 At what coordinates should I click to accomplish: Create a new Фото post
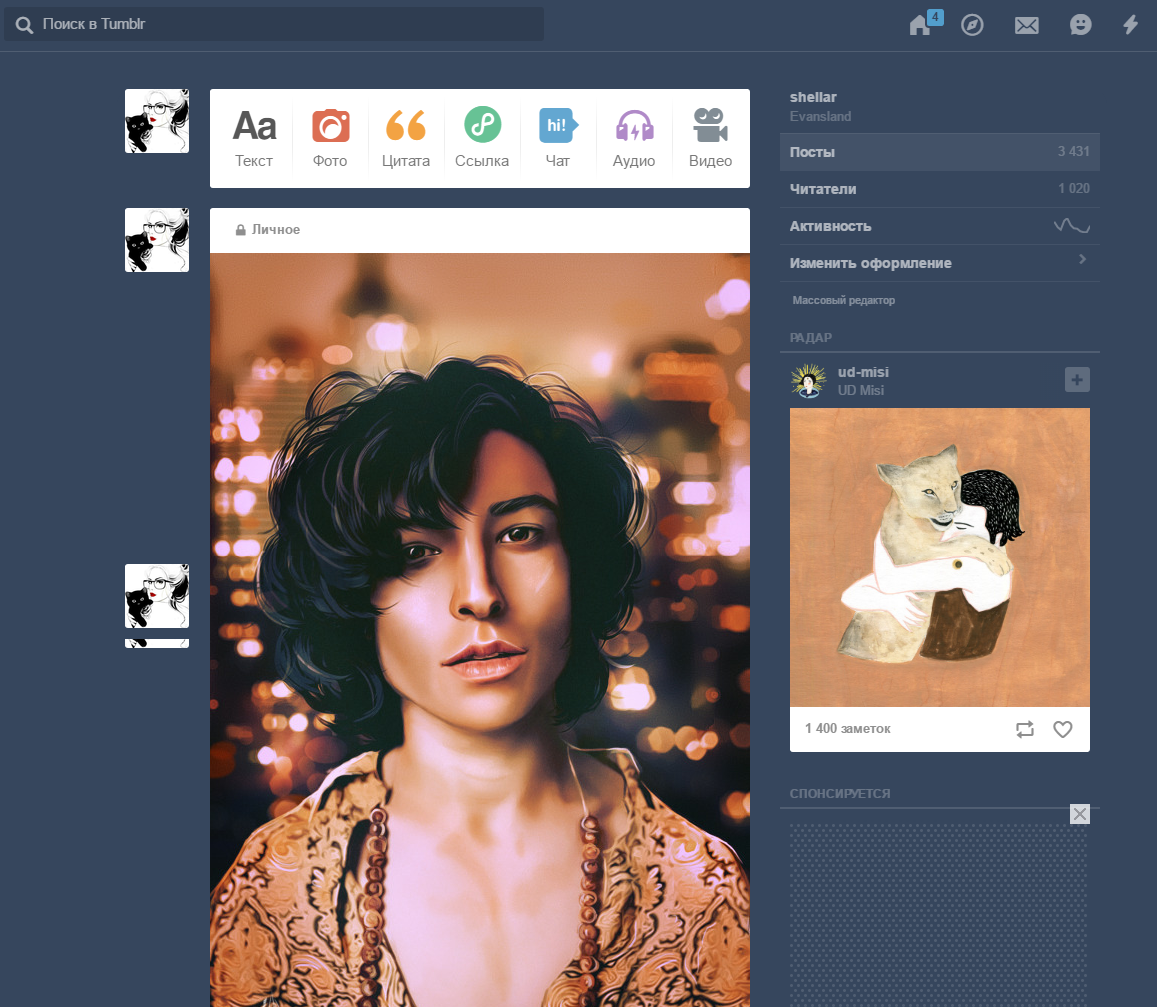point(330,138)
